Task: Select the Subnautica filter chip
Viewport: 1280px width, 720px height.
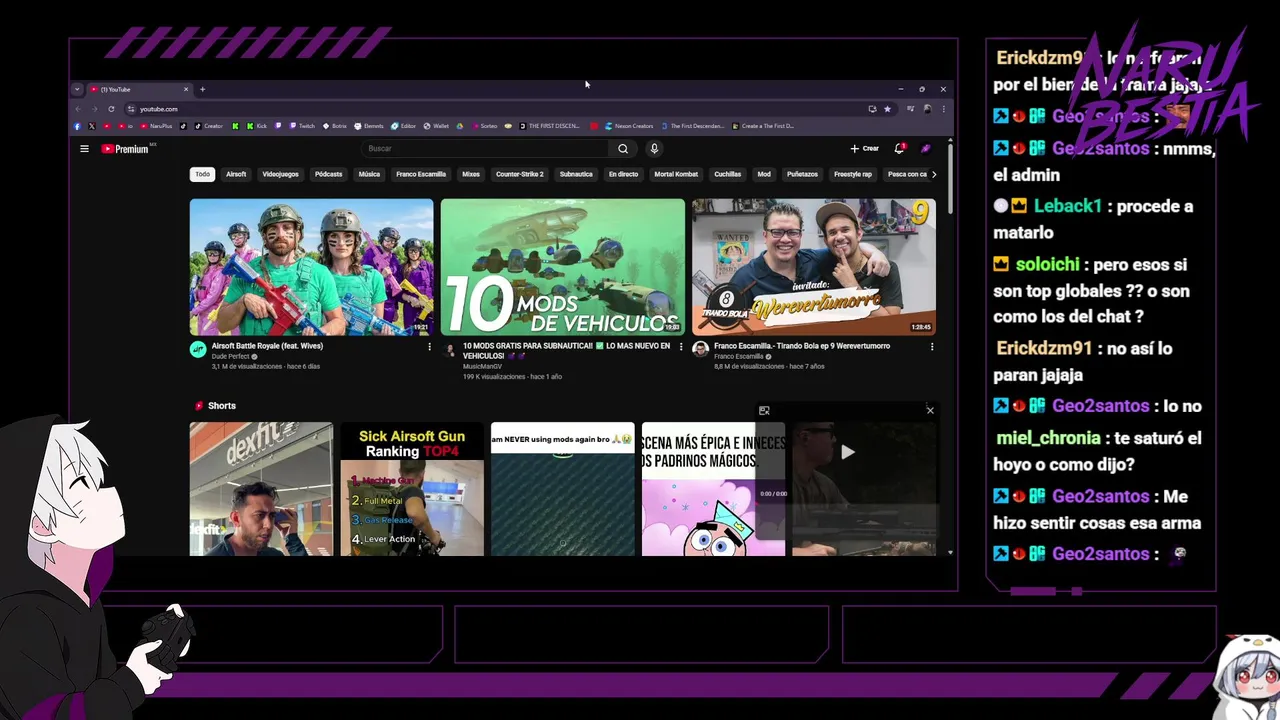Action: [x=576, y=174]
